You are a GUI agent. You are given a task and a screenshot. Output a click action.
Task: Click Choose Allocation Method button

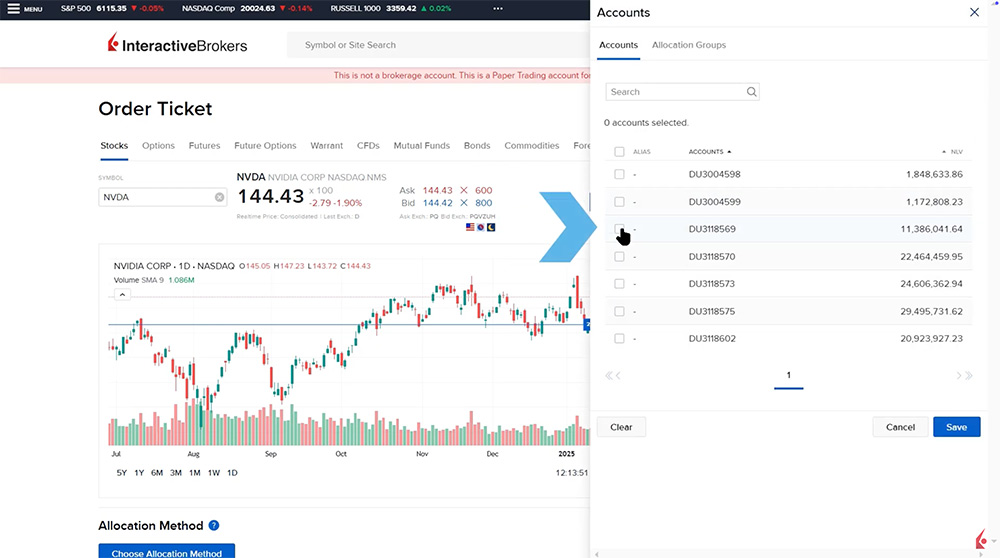166,551
